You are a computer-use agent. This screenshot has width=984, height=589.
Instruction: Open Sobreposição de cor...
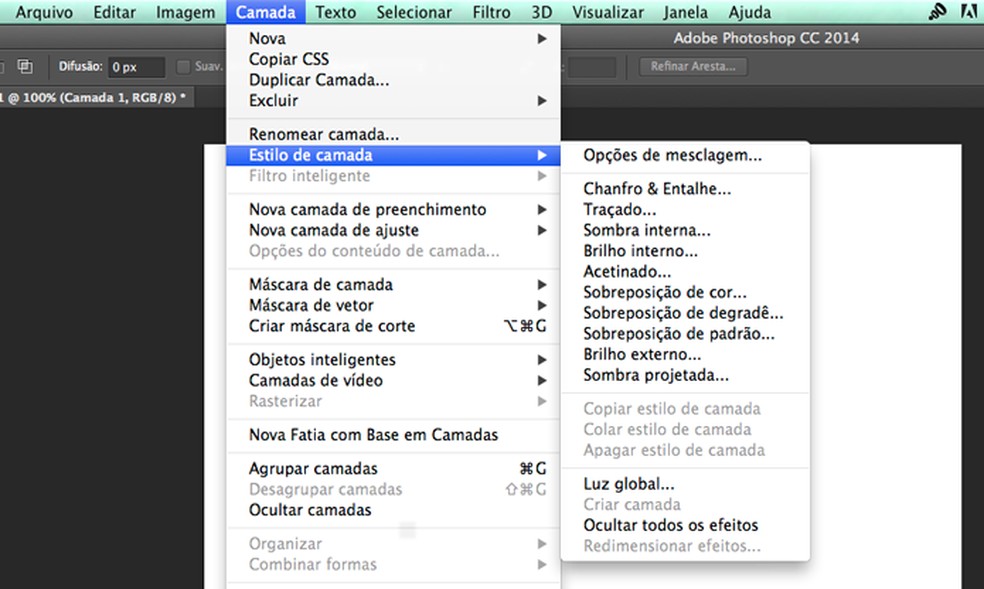[685, 292]
